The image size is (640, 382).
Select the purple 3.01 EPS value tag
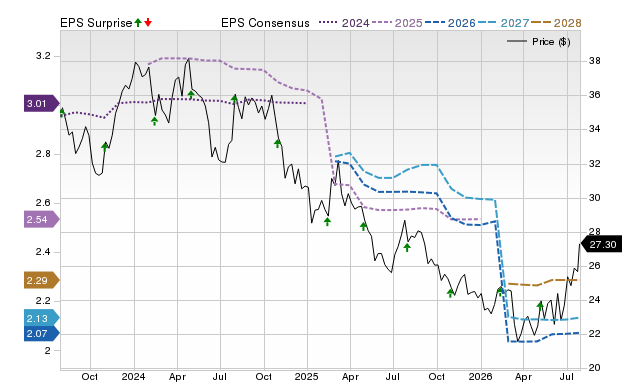click(x=41, y=104)
